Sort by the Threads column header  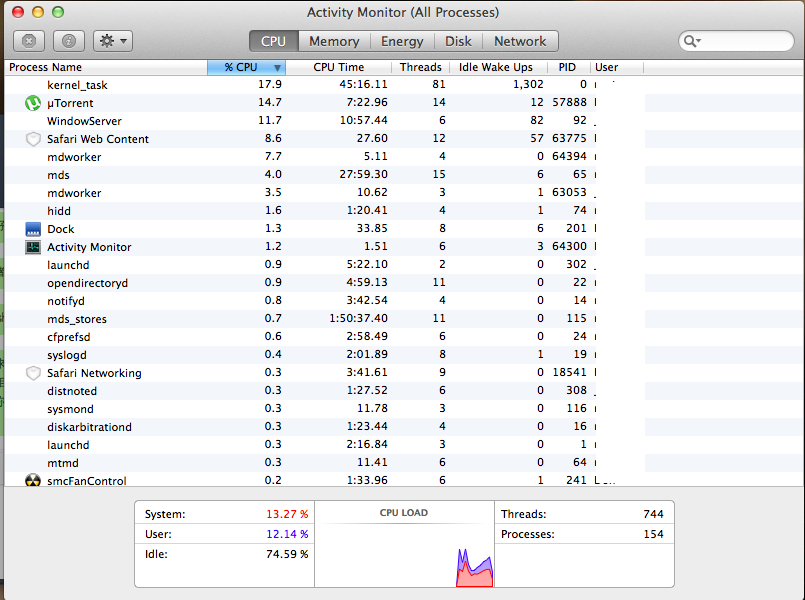click(420, 67)
